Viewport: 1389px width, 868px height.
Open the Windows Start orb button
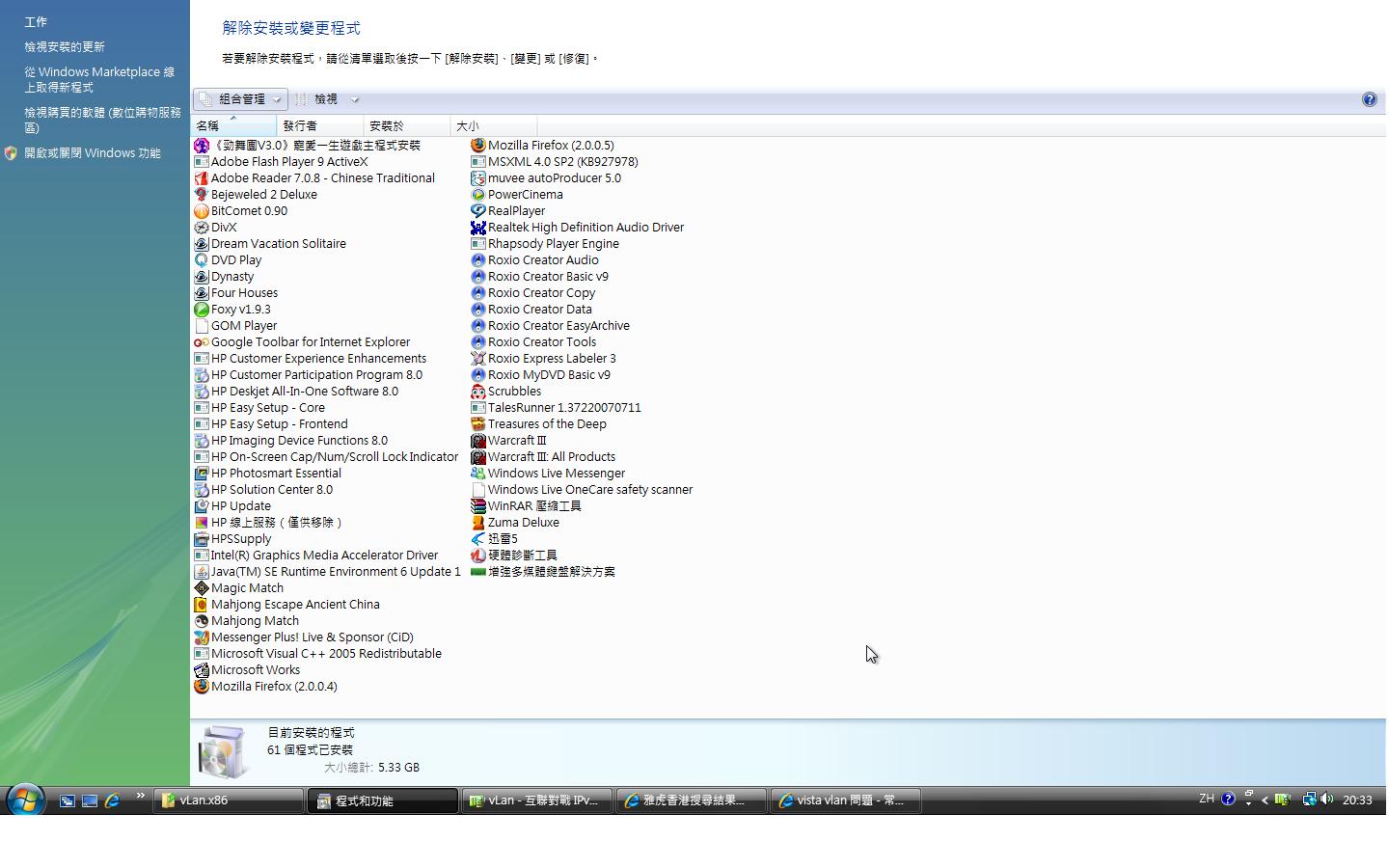click(x=25, y=800)
